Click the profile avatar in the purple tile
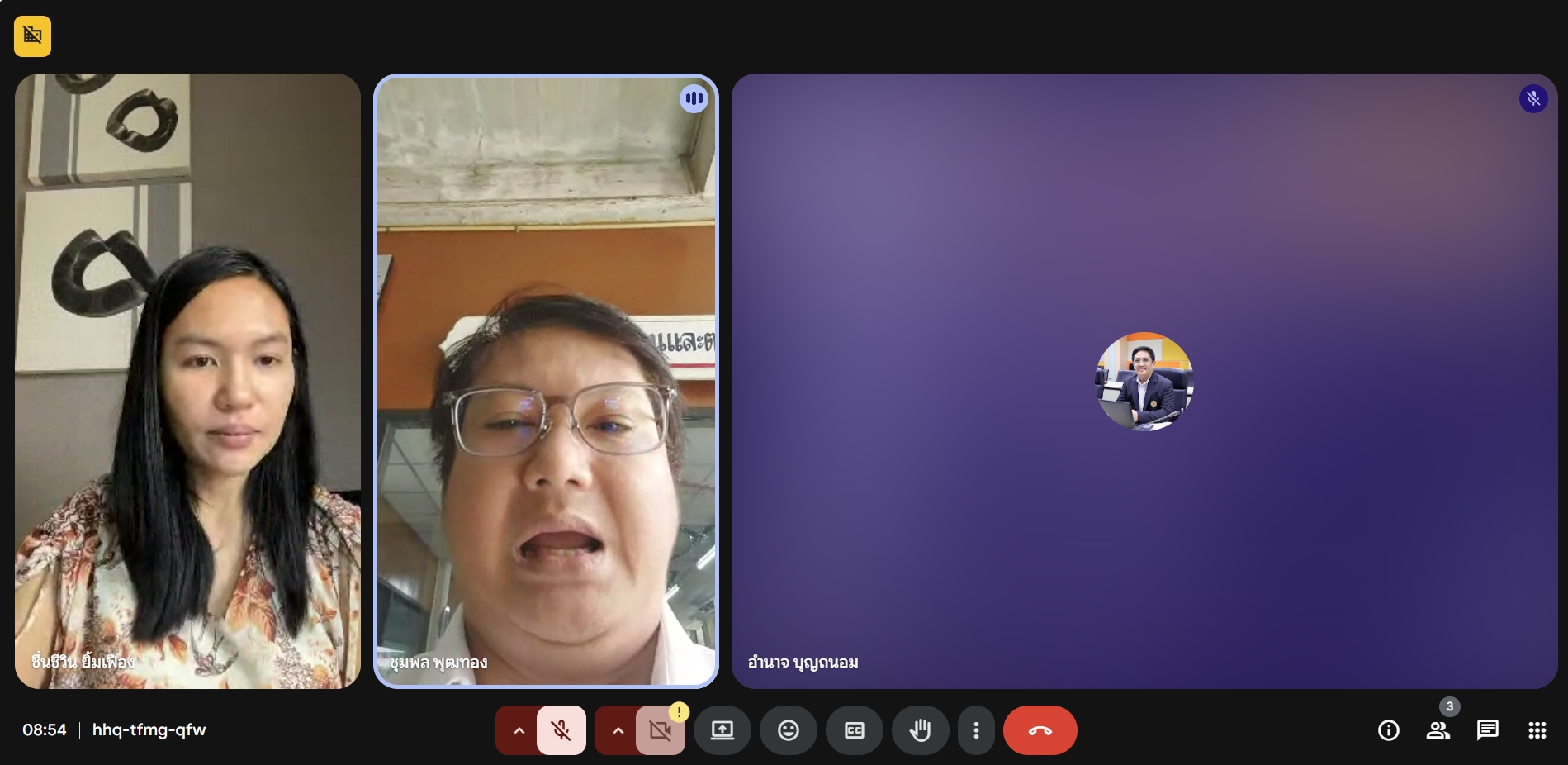 click(1144, 382)
